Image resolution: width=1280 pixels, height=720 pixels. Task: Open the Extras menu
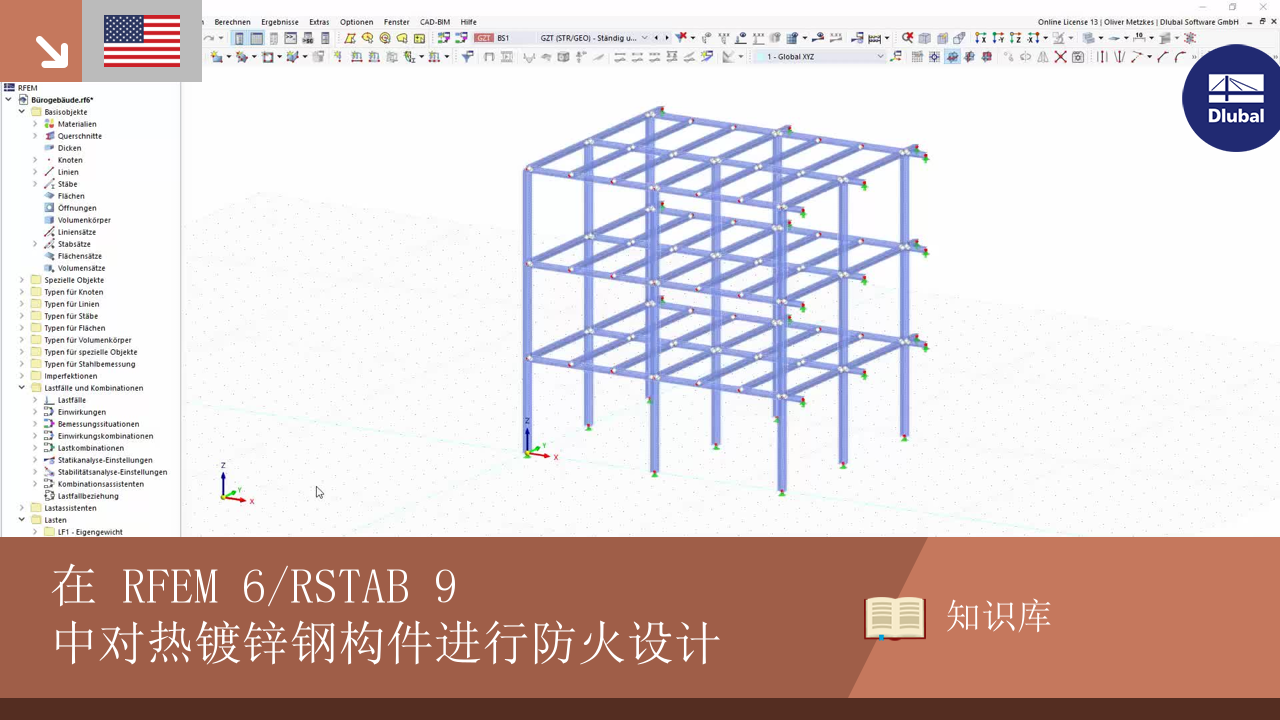319,22
